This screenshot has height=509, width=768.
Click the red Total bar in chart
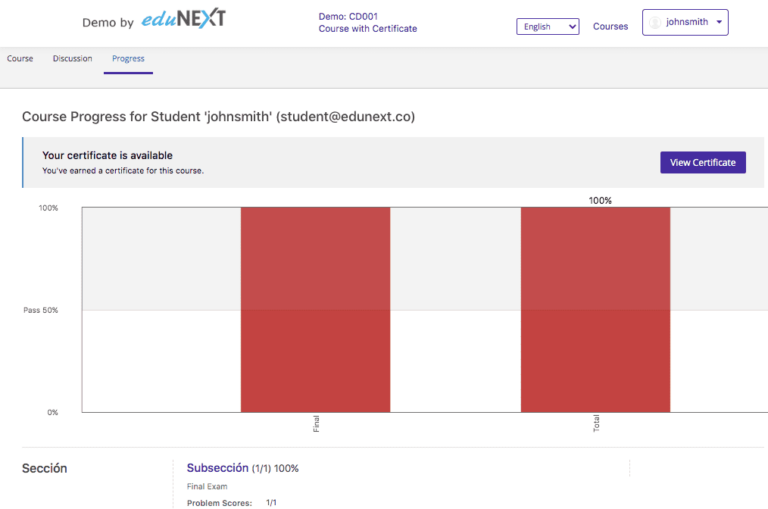point(595,309)
